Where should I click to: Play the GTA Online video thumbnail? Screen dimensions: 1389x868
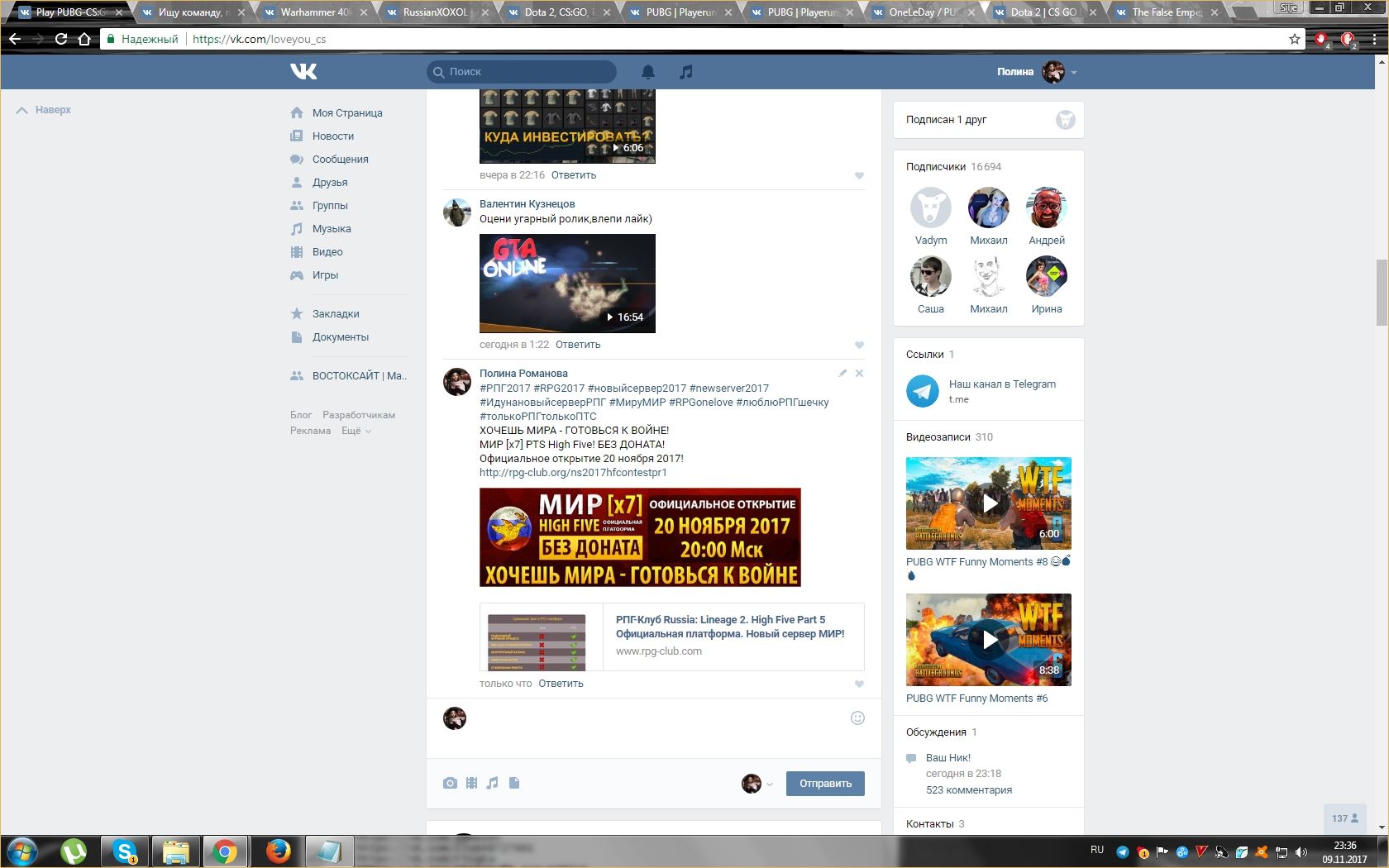click(567, 284)
